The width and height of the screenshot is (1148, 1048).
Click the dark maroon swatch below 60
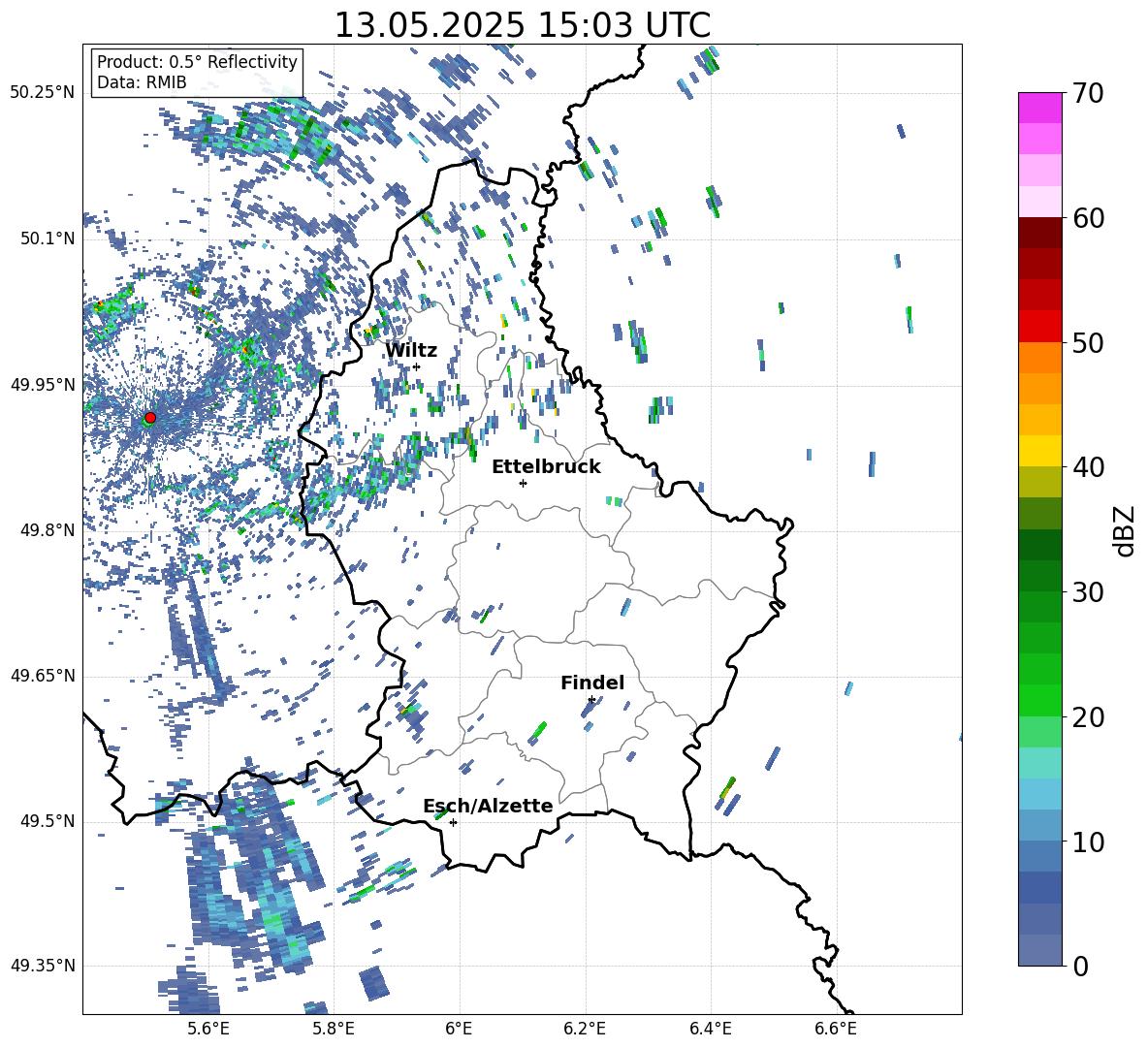[1039, 233]
